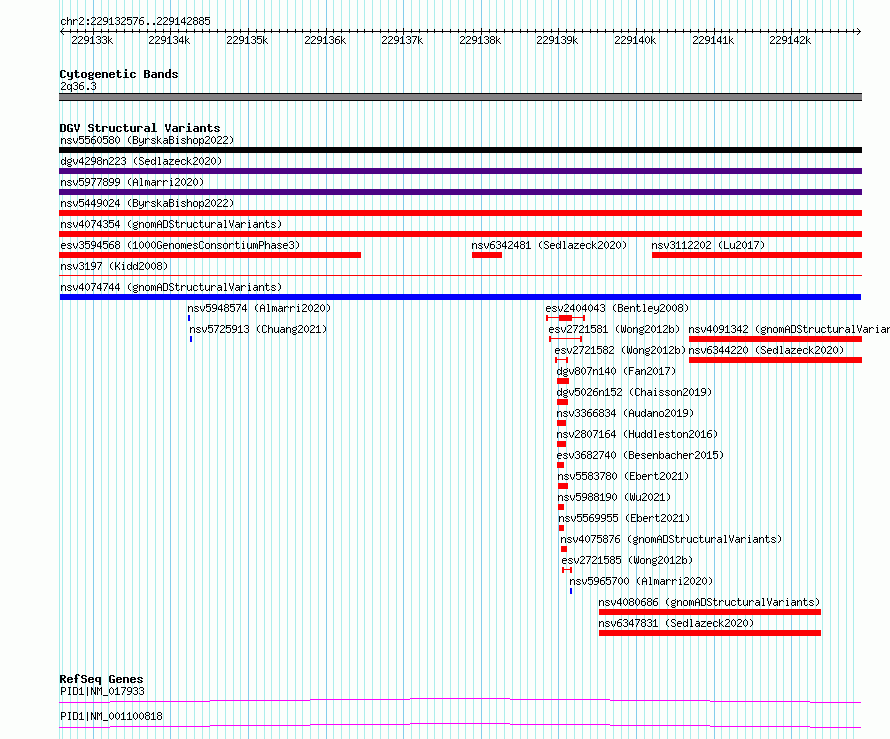890x739 pixels.
Task: Select nsv4080686 (gnomADStructuralVariants) label
Action: pos(710,602)
